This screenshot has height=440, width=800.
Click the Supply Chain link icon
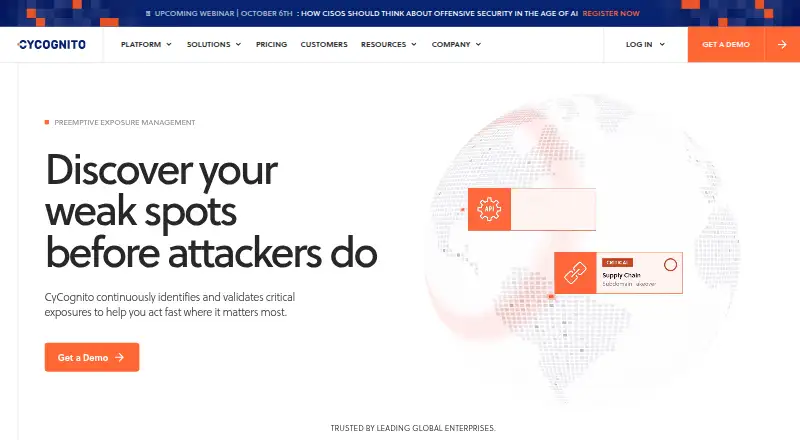point(575,273)
